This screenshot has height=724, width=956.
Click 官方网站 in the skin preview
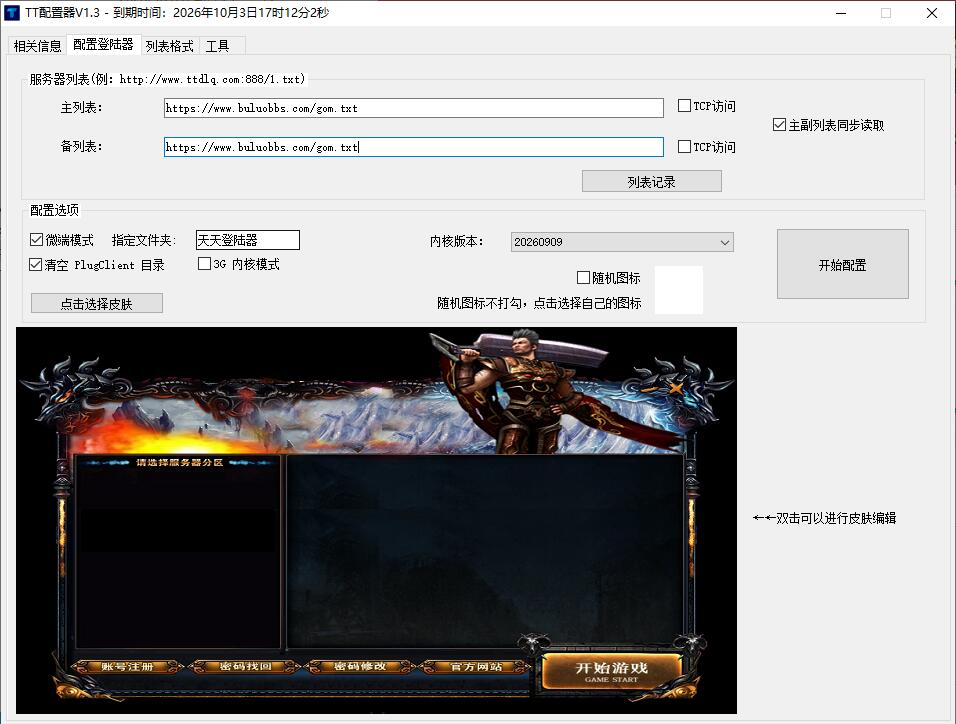(476, 667)
